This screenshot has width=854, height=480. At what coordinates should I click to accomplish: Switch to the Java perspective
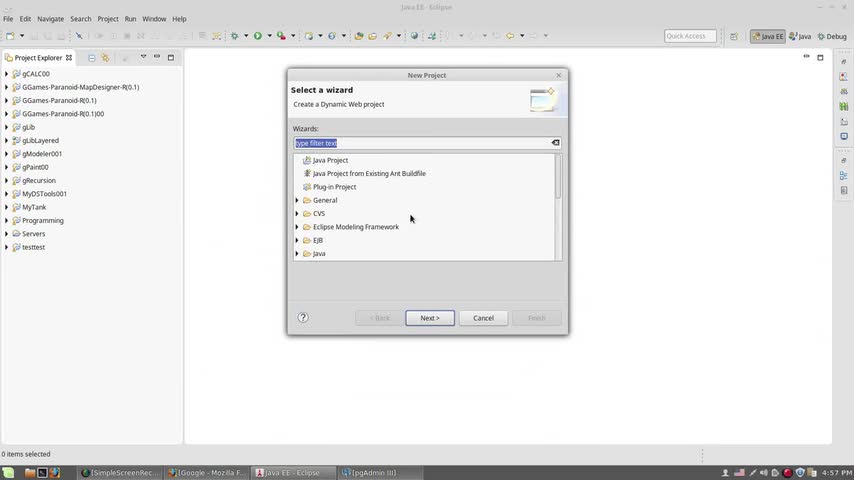[800, 37]
